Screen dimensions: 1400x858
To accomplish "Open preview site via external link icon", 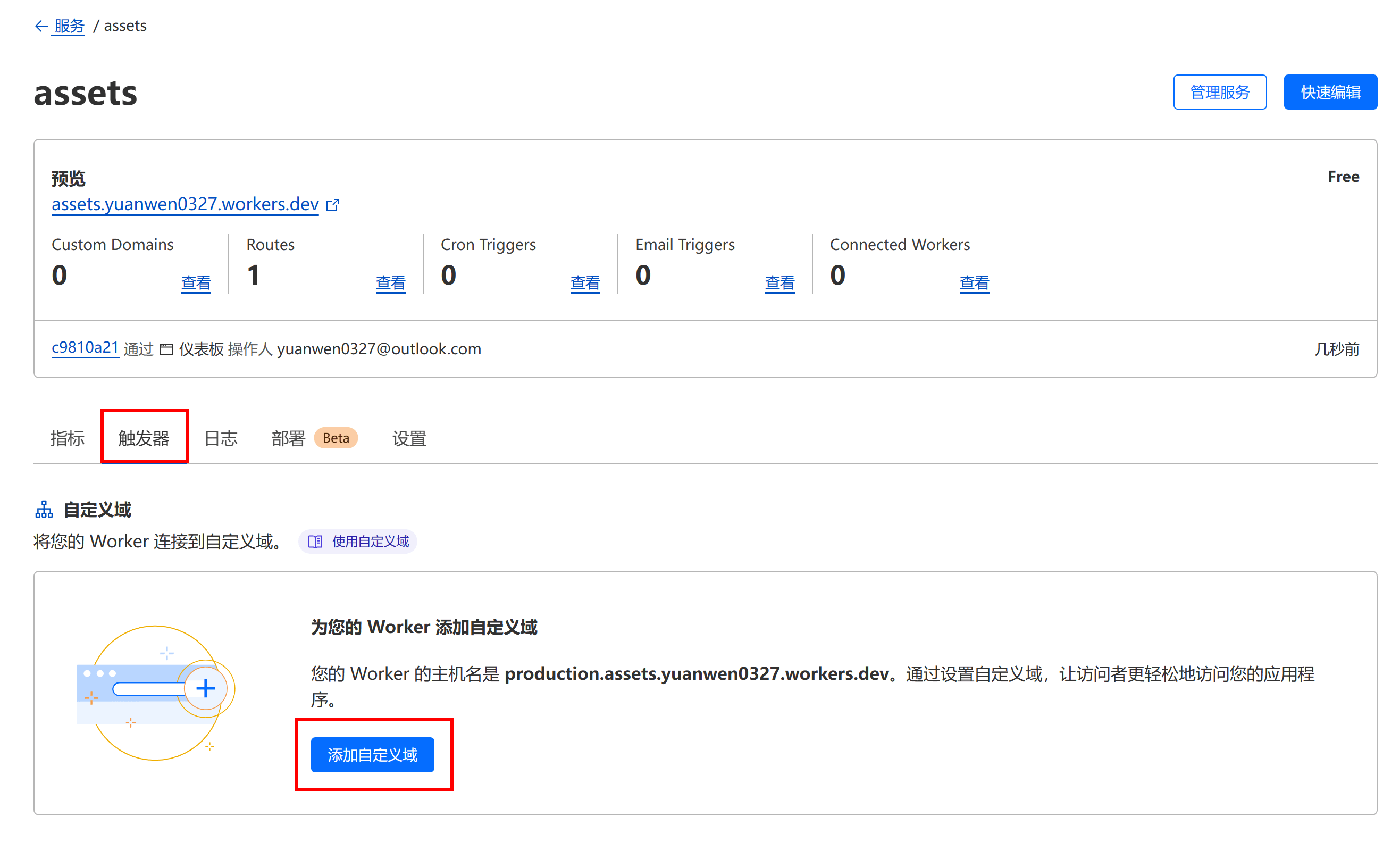I will [x=333, y=205].
